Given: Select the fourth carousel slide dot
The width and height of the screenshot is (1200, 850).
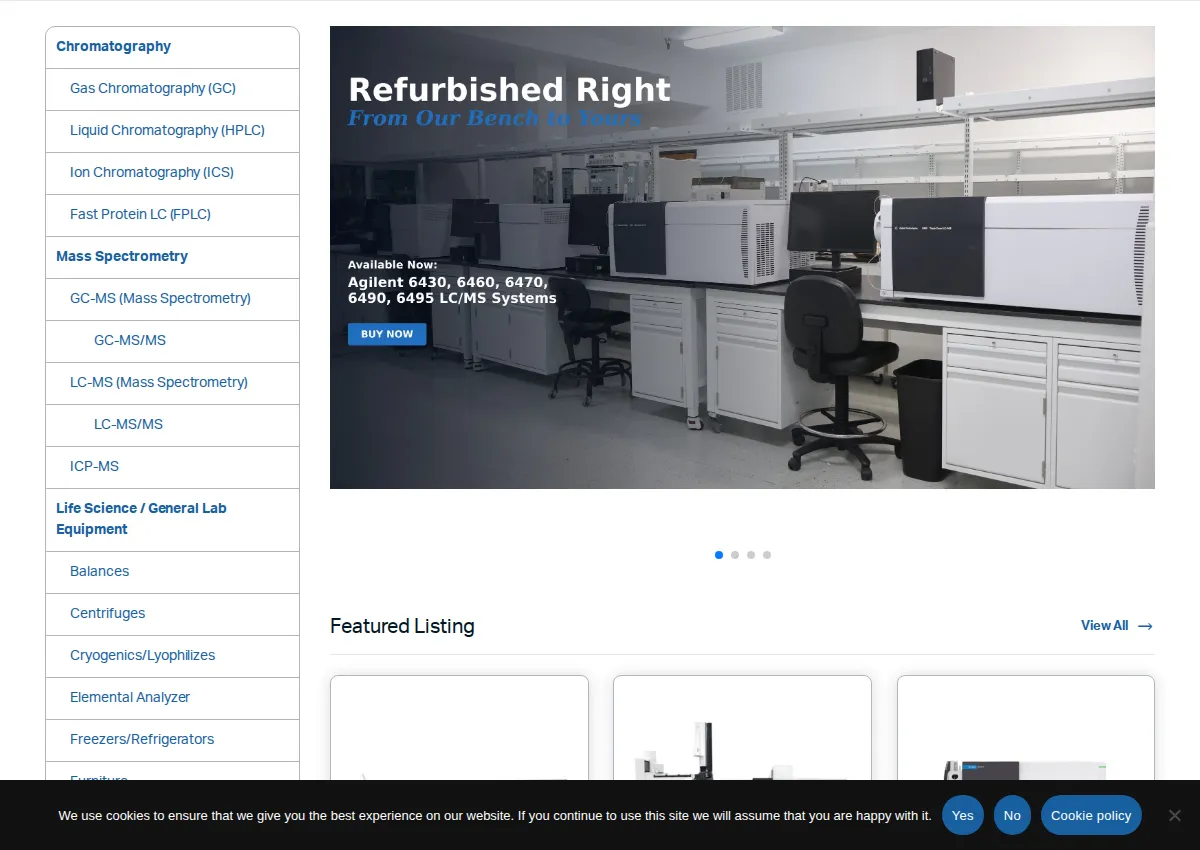Looking at the screenshot, I should (x=767, y=555).
